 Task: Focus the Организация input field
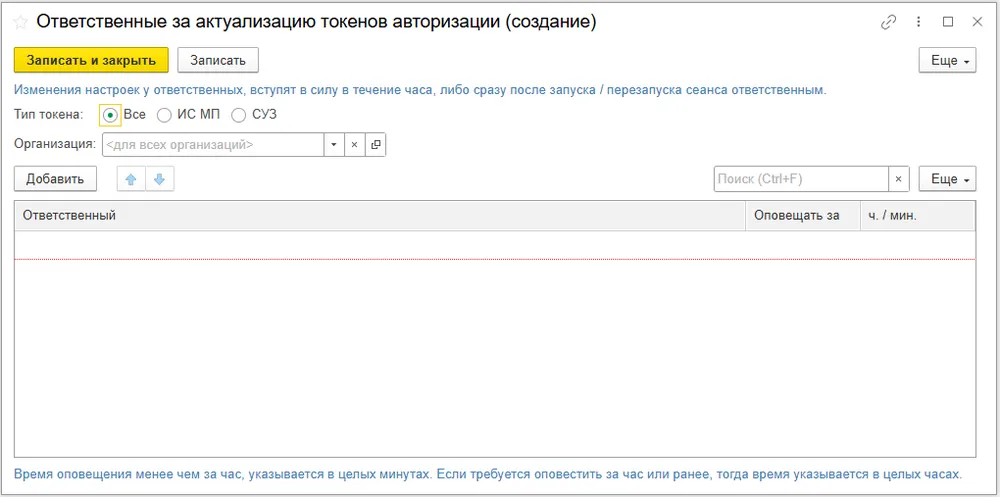pos(213,145)
